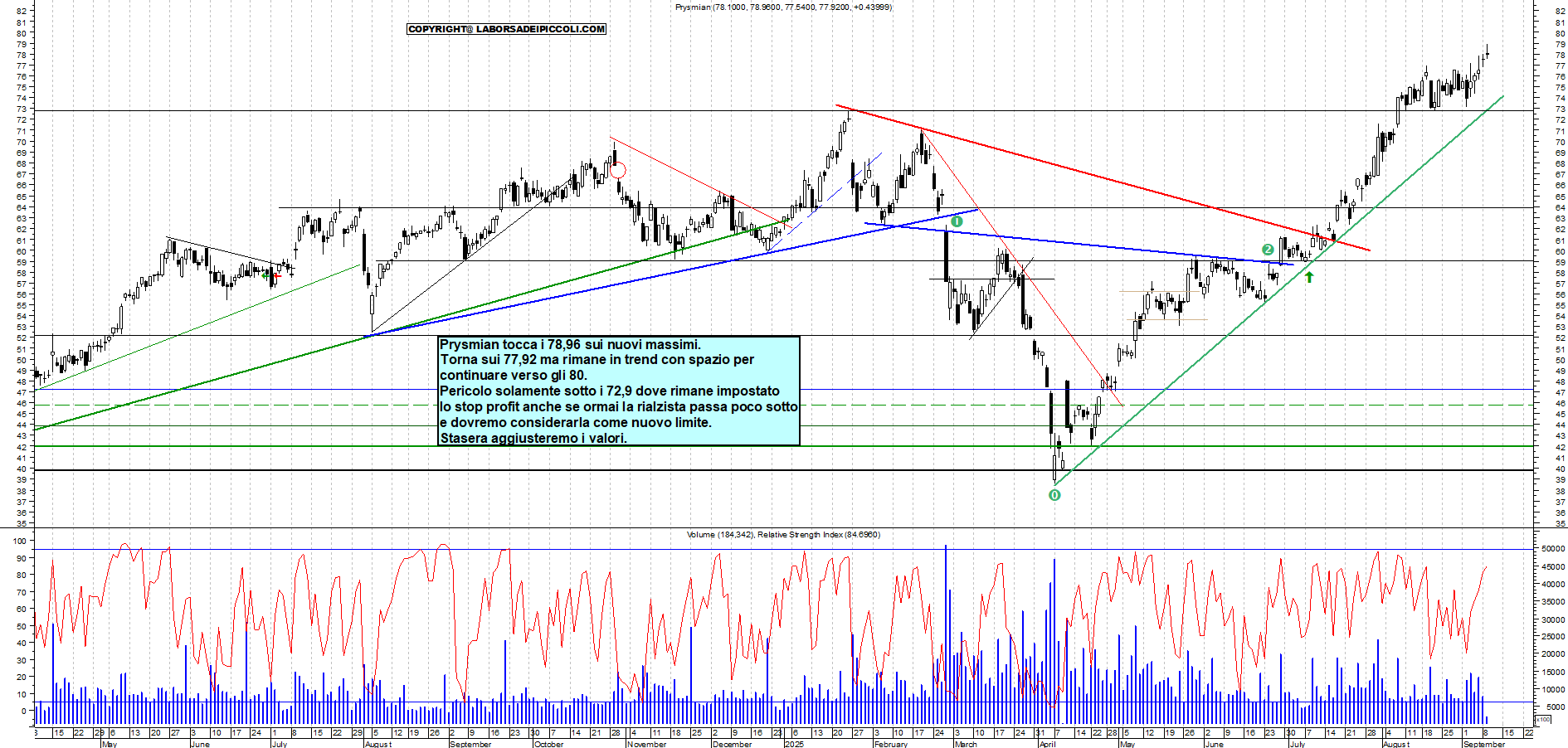This screenshot has width=1568, height=748.
Task: Click the 50000 value on the volume axis
Action: [x=1553, y=549]
